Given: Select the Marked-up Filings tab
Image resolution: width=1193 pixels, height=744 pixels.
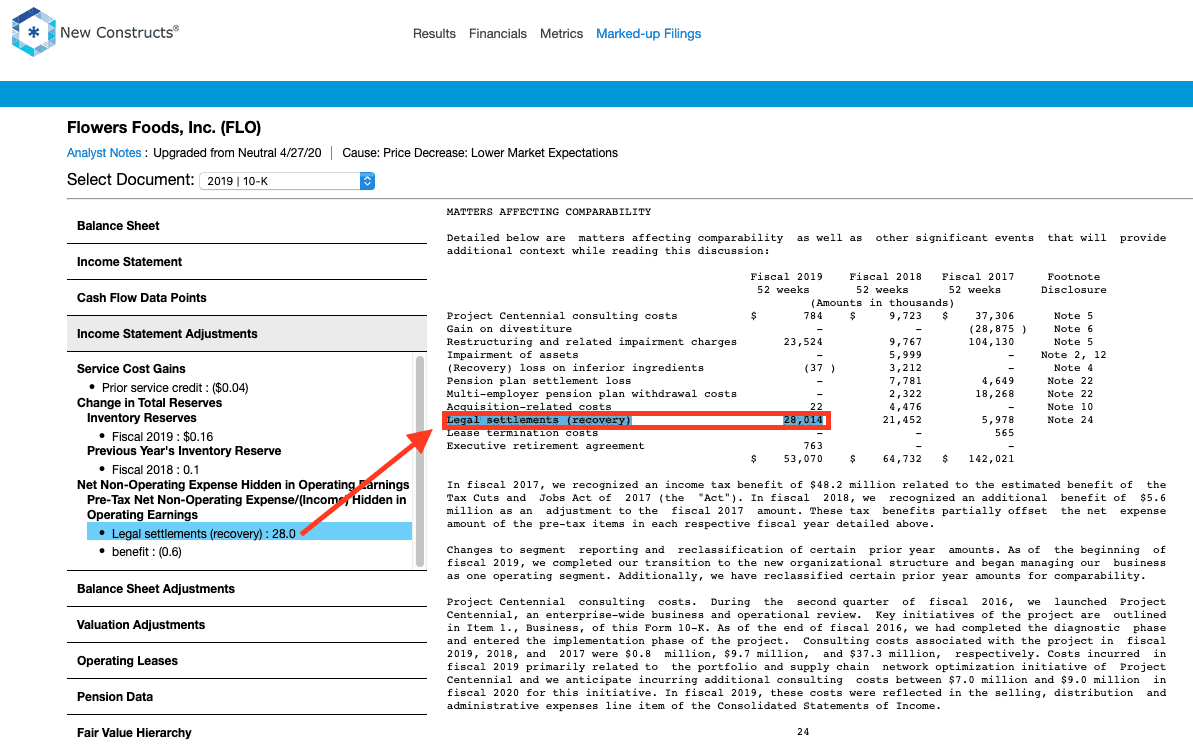Looking at the screenshot, I should coord(648,33).
